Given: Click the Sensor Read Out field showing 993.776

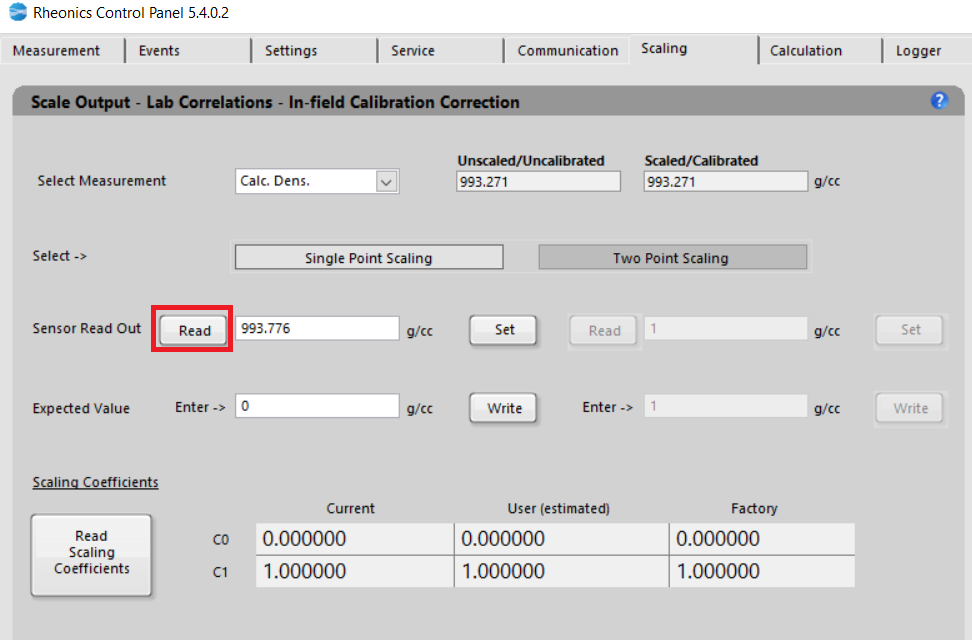Looking at the screenshot, I should (317, 329).
